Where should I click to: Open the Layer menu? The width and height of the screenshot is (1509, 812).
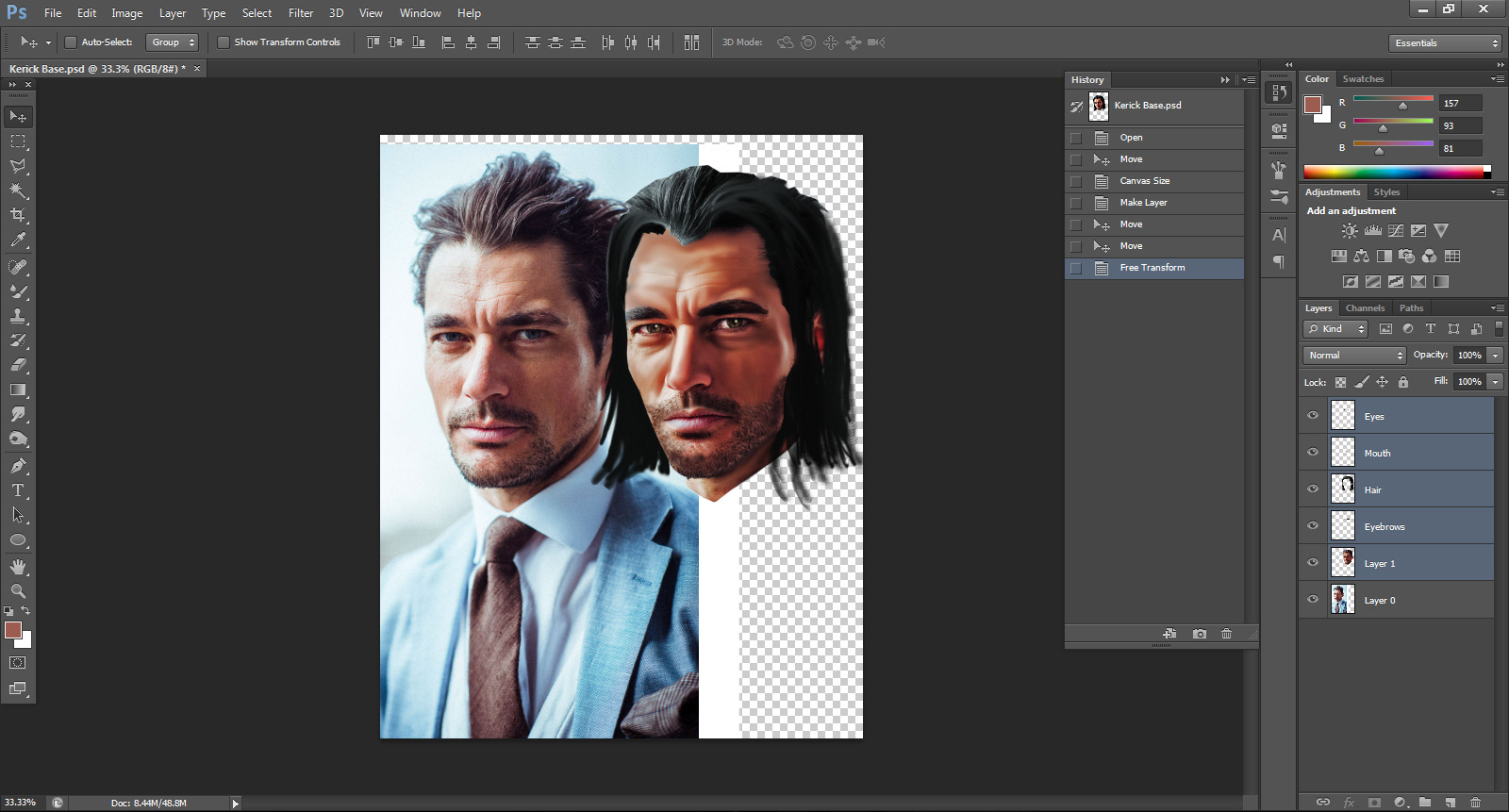click(173, 13)
